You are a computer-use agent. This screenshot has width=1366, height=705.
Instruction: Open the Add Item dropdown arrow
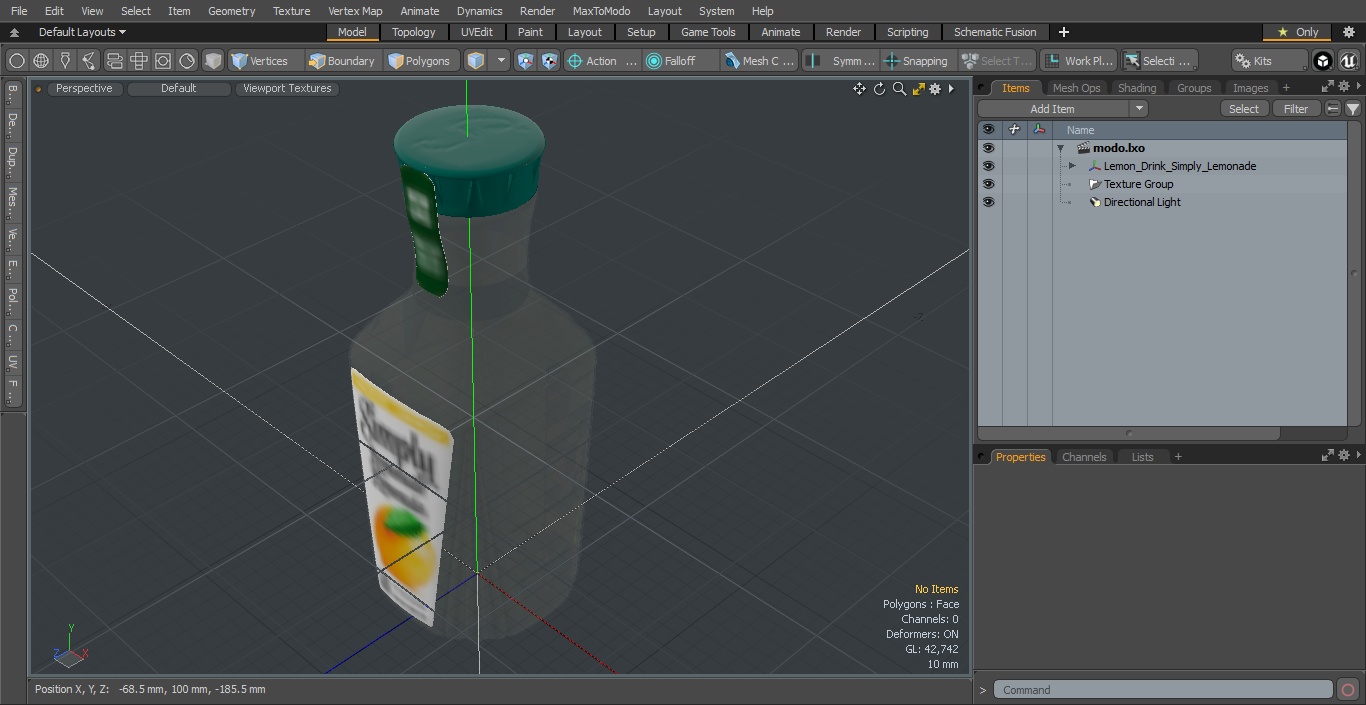[1139, 109]
